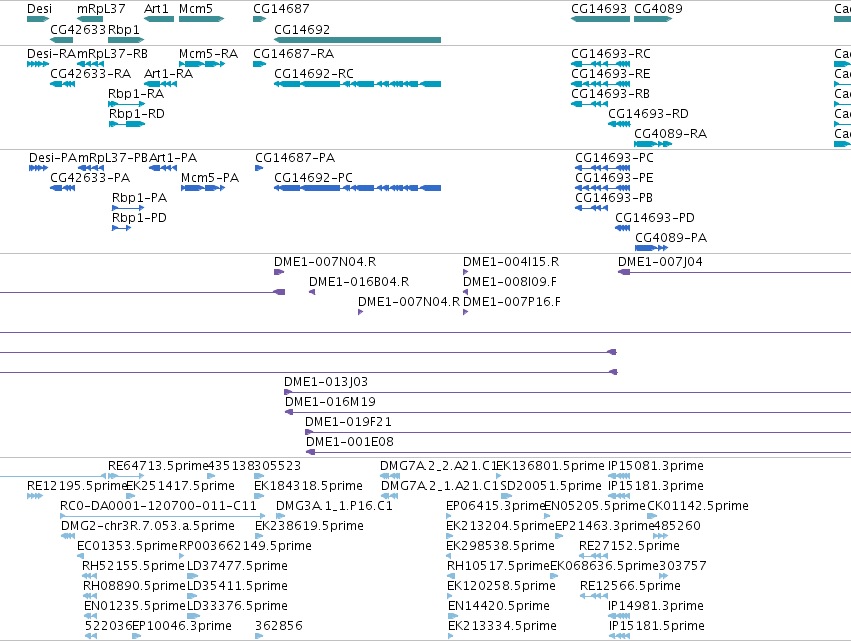
Task: Select EST EP06415.3prime
Action: (x=449, y=516)
